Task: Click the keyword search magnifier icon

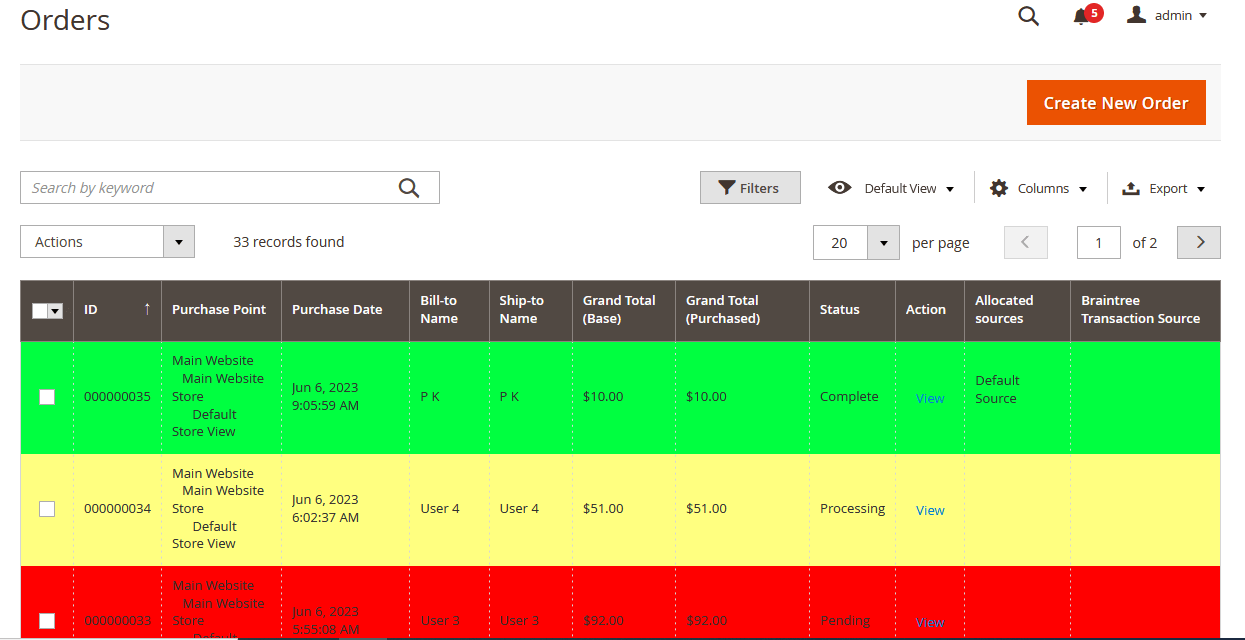Action: click(409, 187)
